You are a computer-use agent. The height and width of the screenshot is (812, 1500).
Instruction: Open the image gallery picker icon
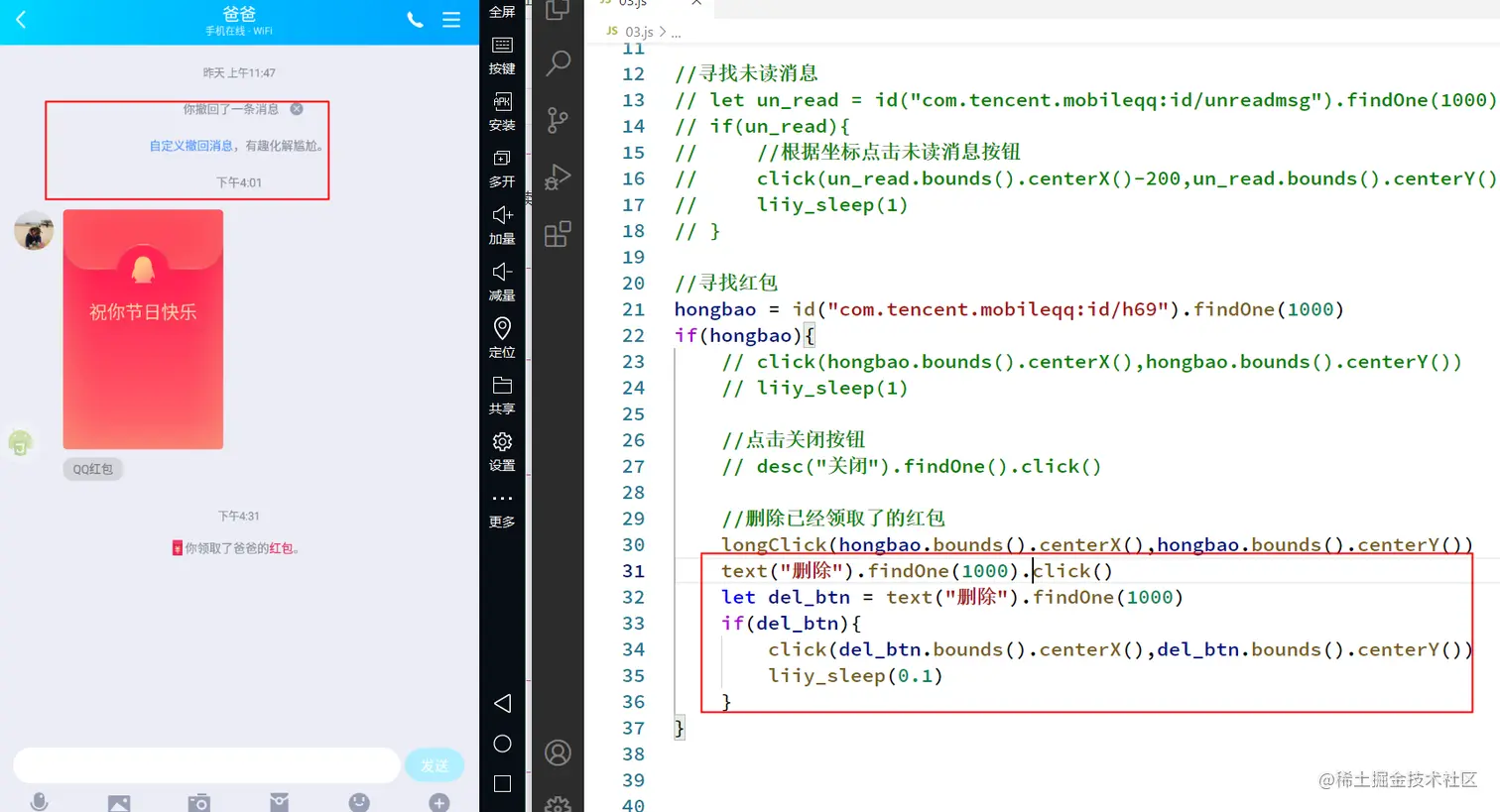[119, 803]
